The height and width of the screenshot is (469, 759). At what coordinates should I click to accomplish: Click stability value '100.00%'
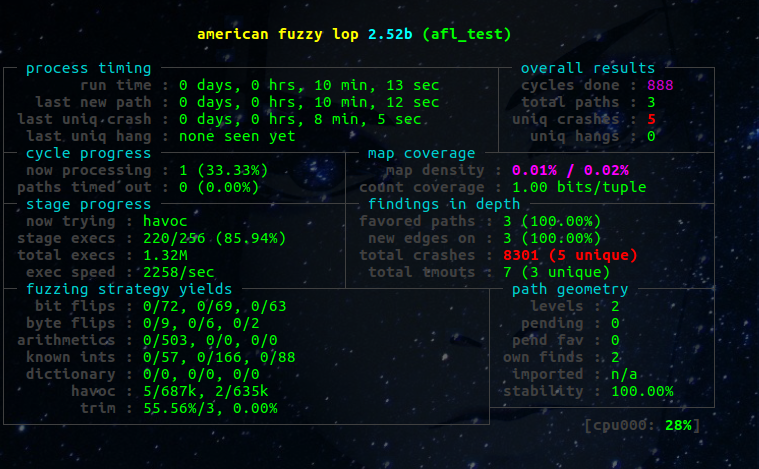(642, 391)
